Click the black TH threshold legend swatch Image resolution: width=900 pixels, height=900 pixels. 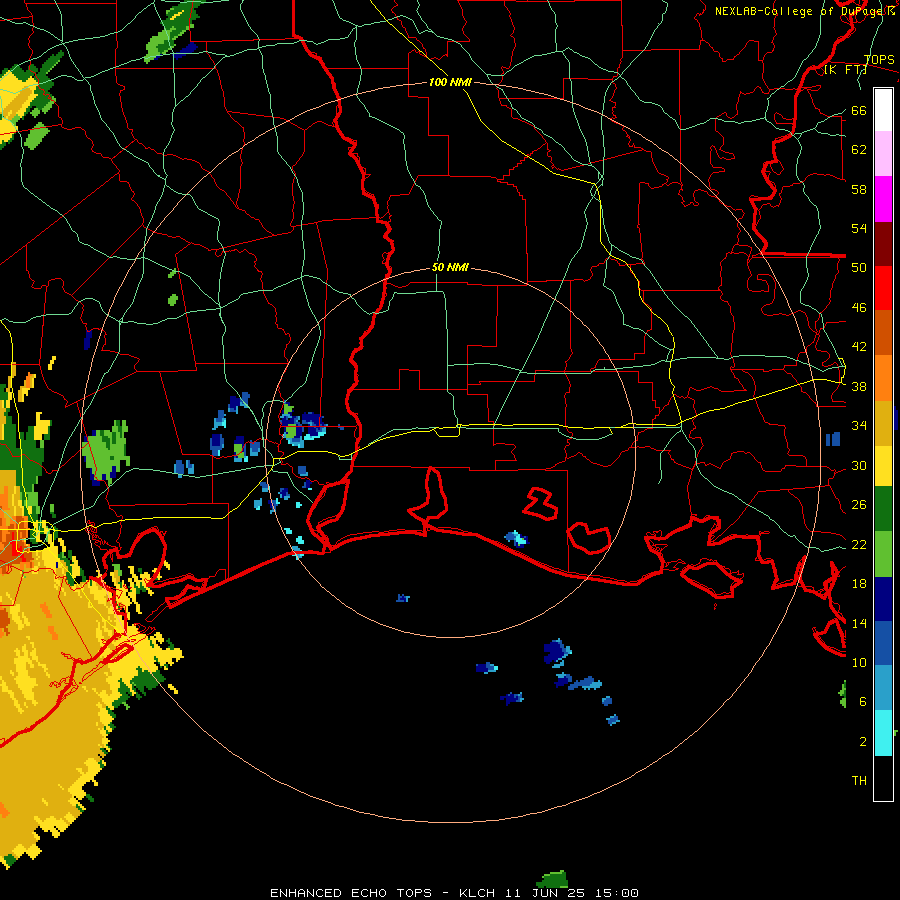883,778
